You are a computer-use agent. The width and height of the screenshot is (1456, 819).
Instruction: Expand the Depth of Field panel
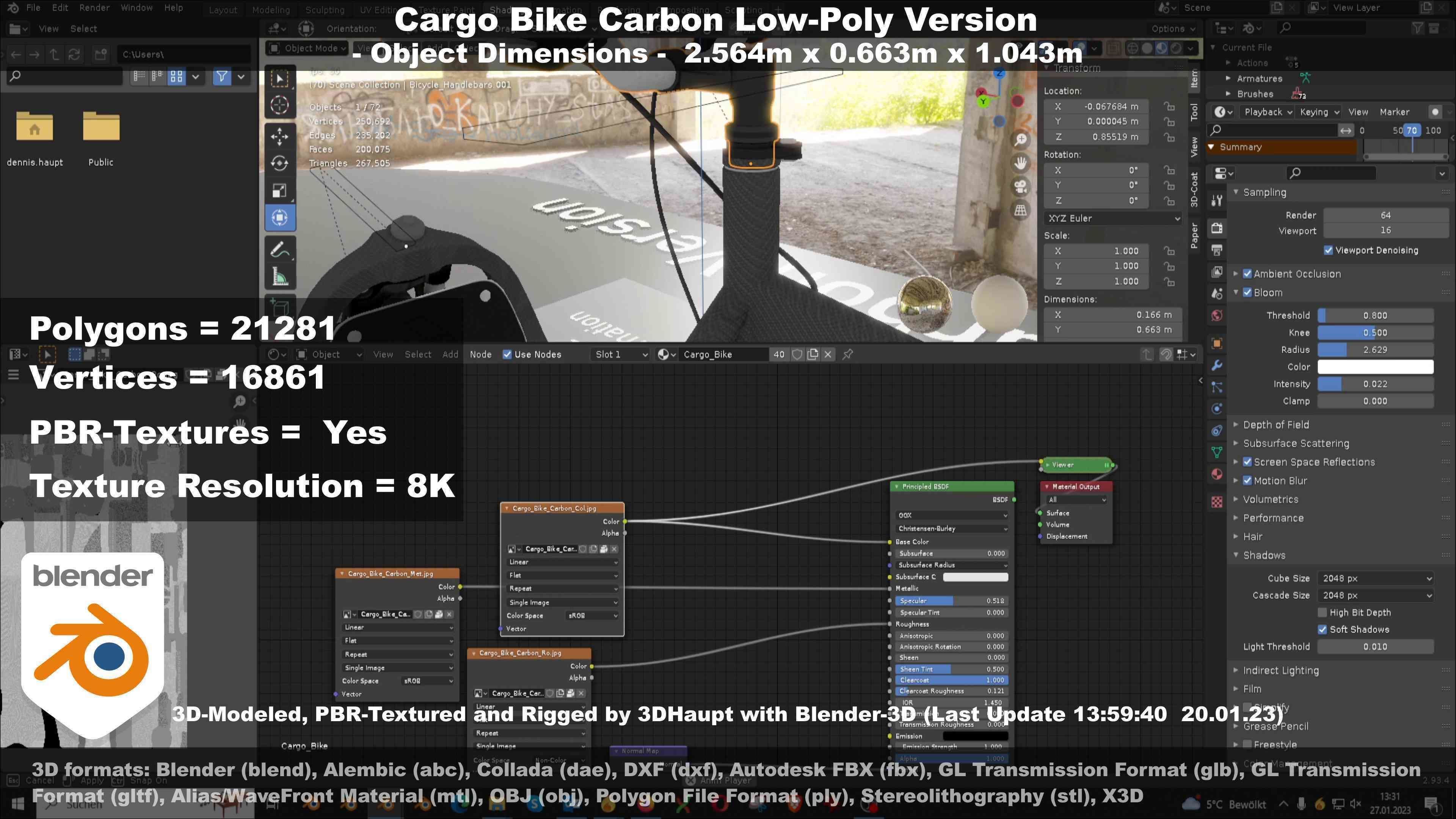[1236, 425]
